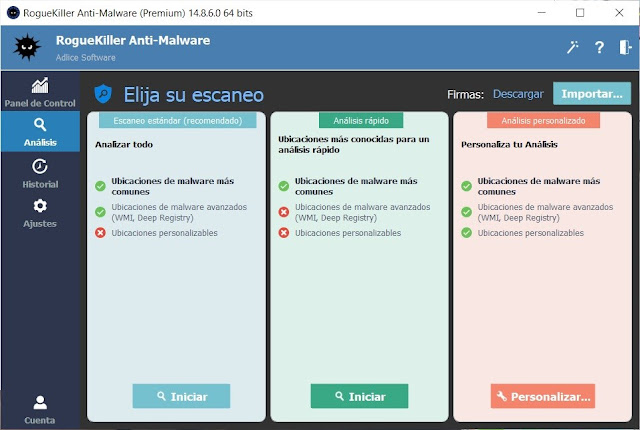The height and width of the screenshot is (430, 640).
Task: Click the 'Firmas:' label
Action: [x=465, y=95]
